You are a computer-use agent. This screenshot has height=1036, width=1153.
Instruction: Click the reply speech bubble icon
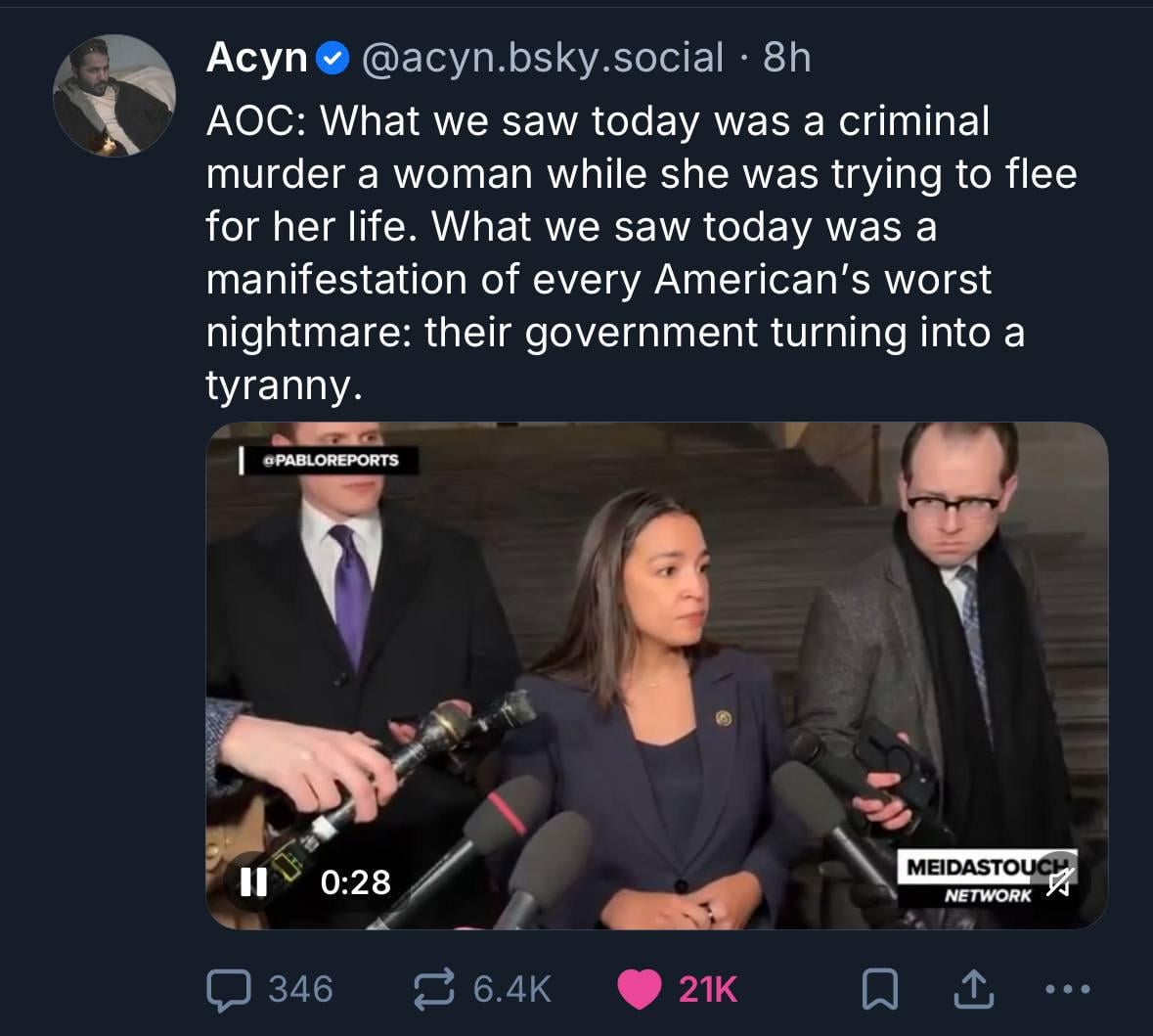click(227, 988)
